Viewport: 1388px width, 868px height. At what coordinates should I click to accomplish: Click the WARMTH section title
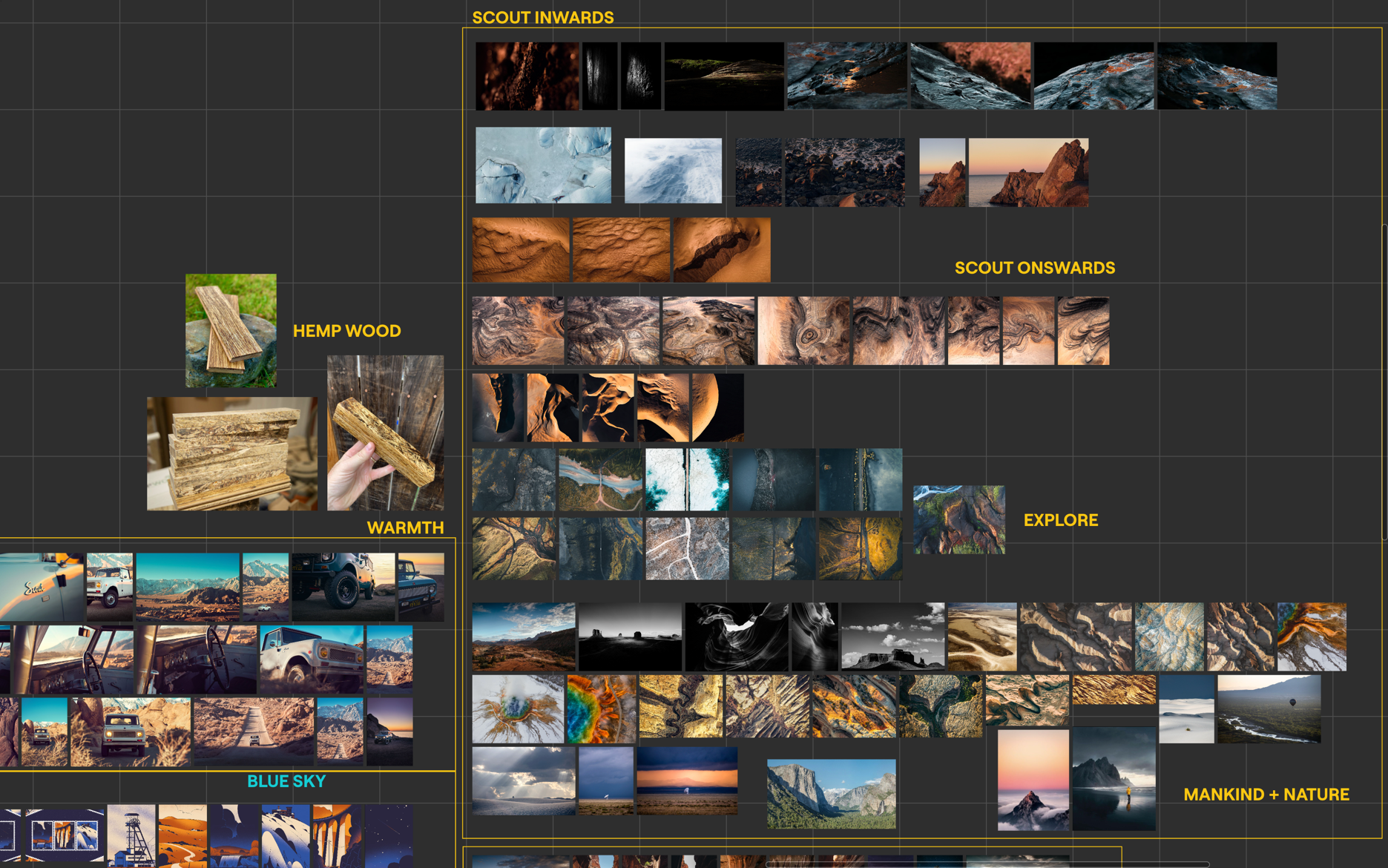pos(405,527)
